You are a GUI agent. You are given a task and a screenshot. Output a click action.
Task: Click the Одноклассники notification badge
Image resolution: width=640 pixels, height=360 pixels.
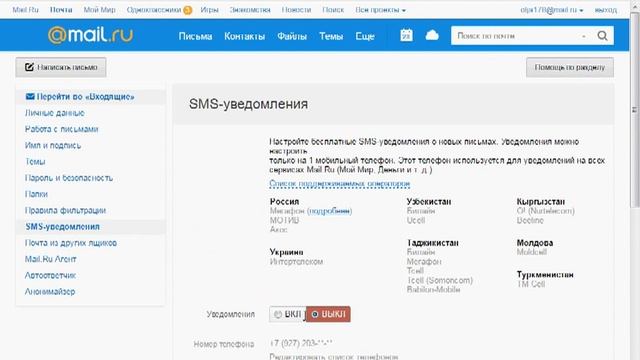[x=187, y=10]
